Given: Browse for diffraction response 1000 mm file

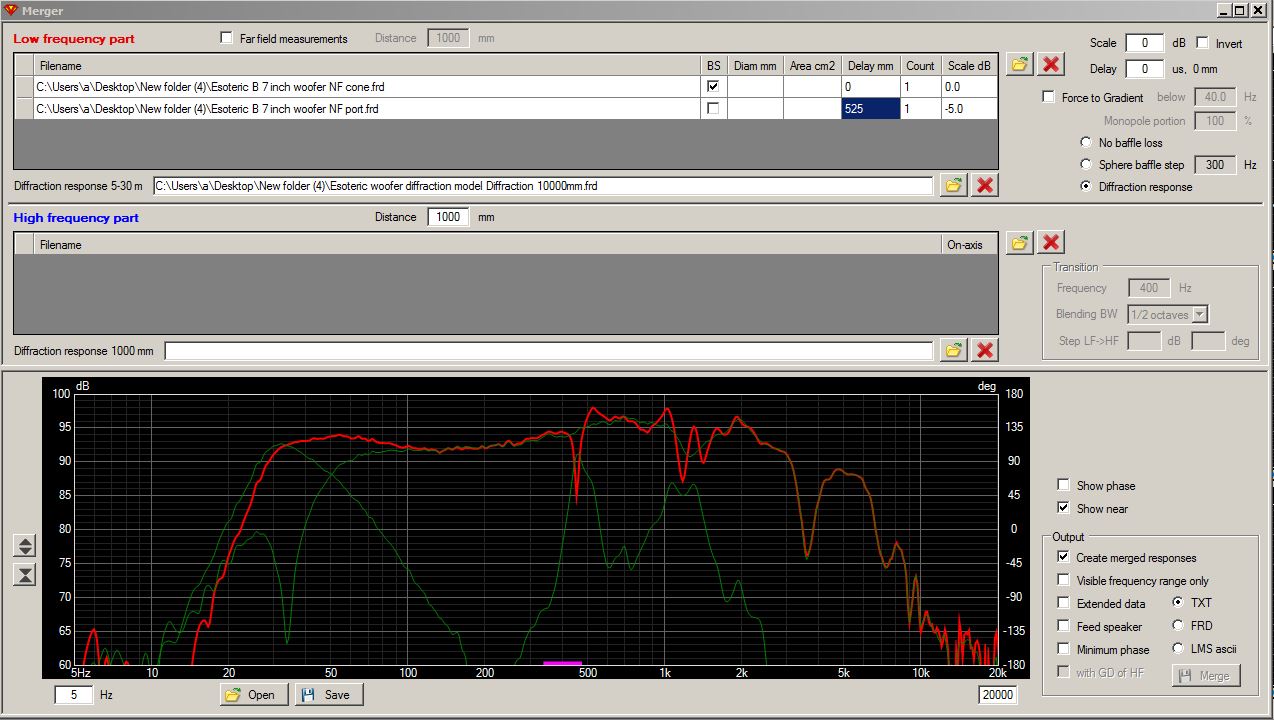Looking at the screenshot, I should point(954,350).
